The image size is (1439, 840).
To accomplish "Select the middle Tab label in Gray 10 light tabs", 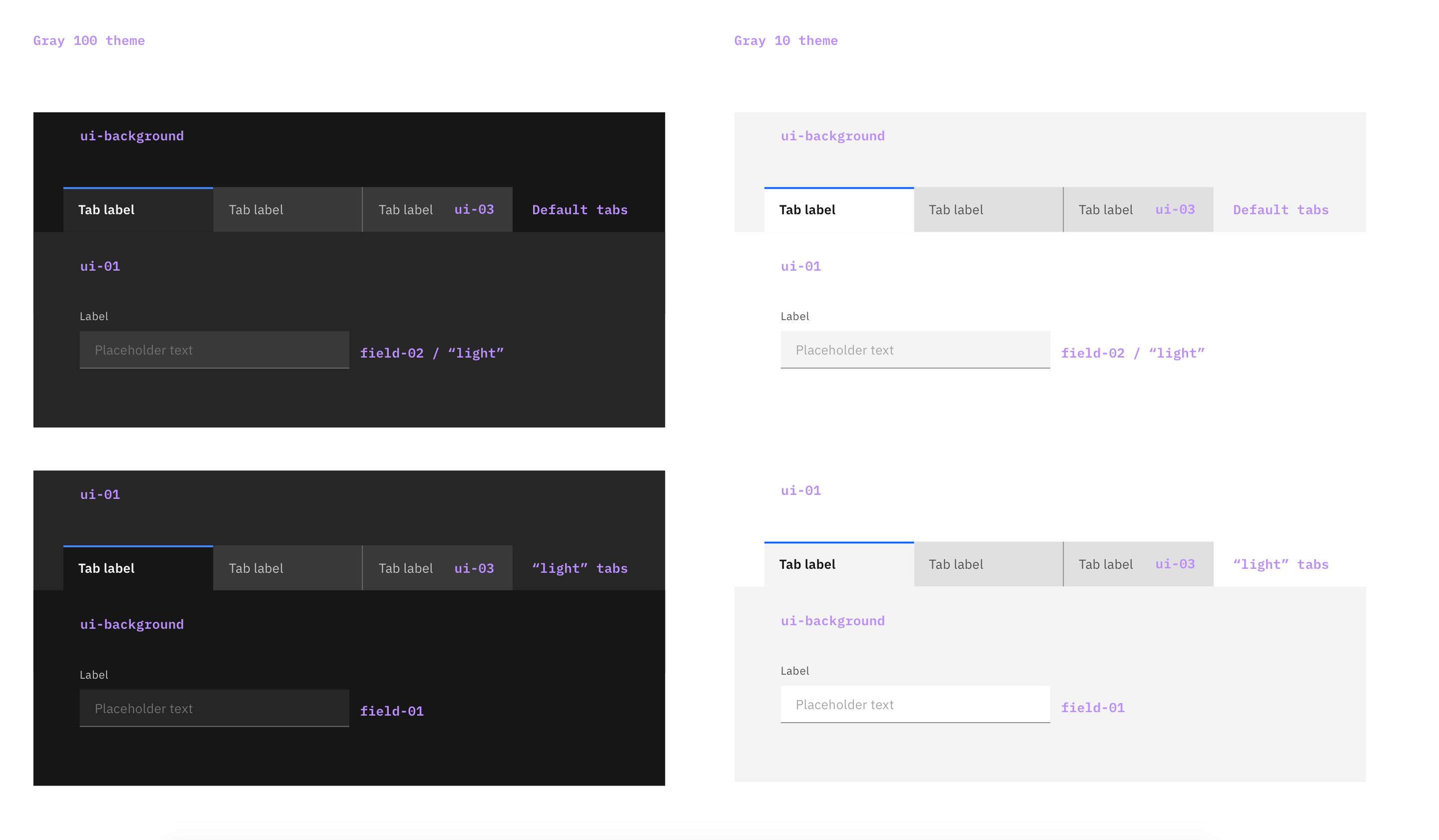I will pyautogui.click(x=956, y=564).
